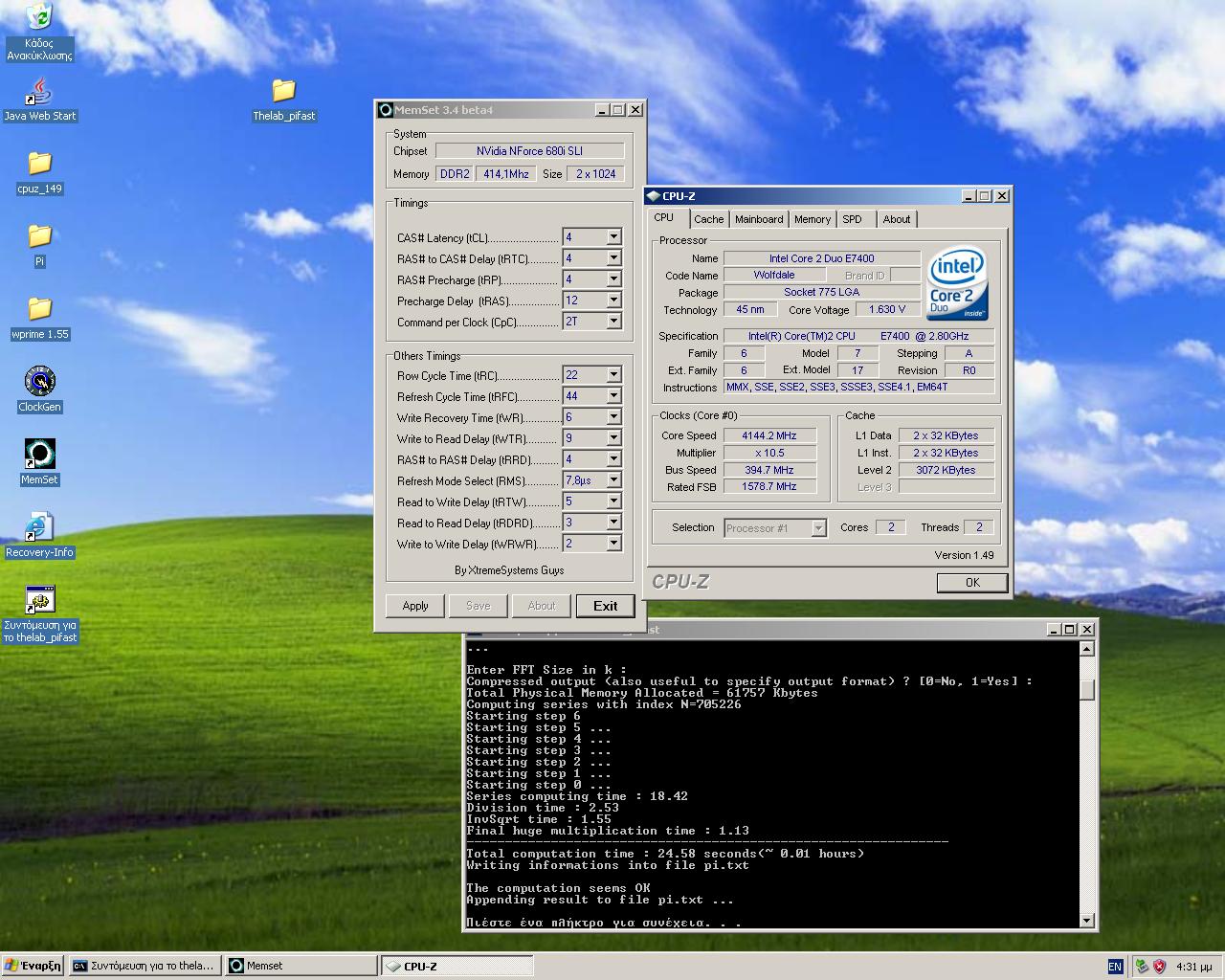The width and height of the screenshot is (1225, 980).
Task: Click OK button in CPU-Z
Action: 972,582
